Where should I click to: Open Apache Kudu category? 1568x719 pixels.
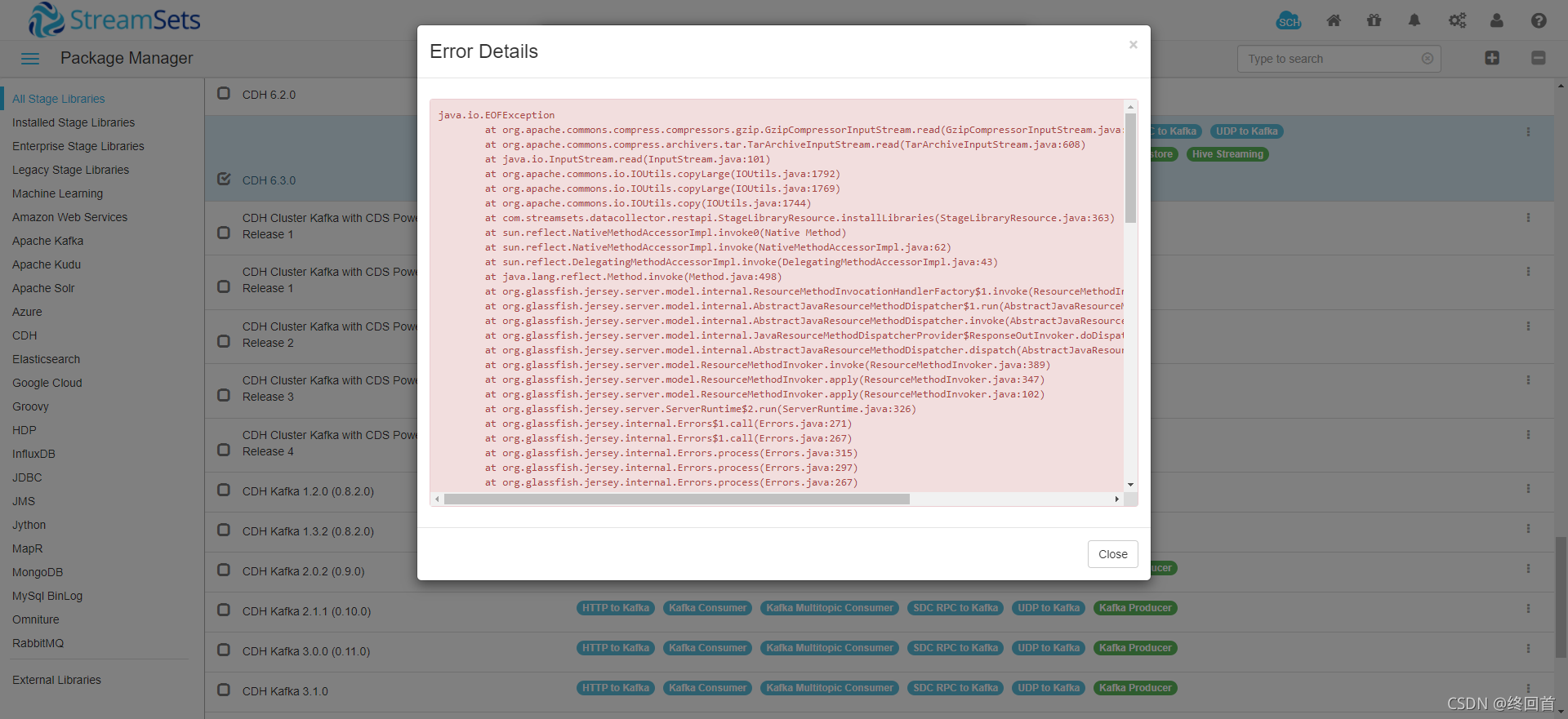tap(47, 264)
